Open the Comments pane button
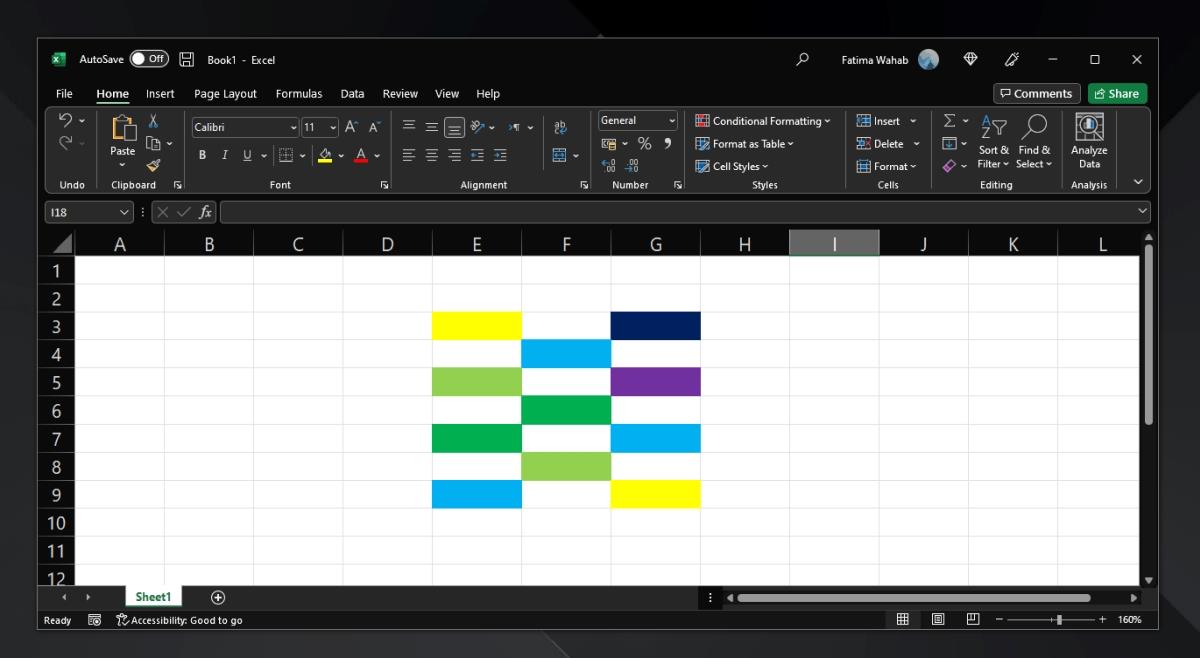This screenshot has height=658, width=1200. tap(1036, 94)
